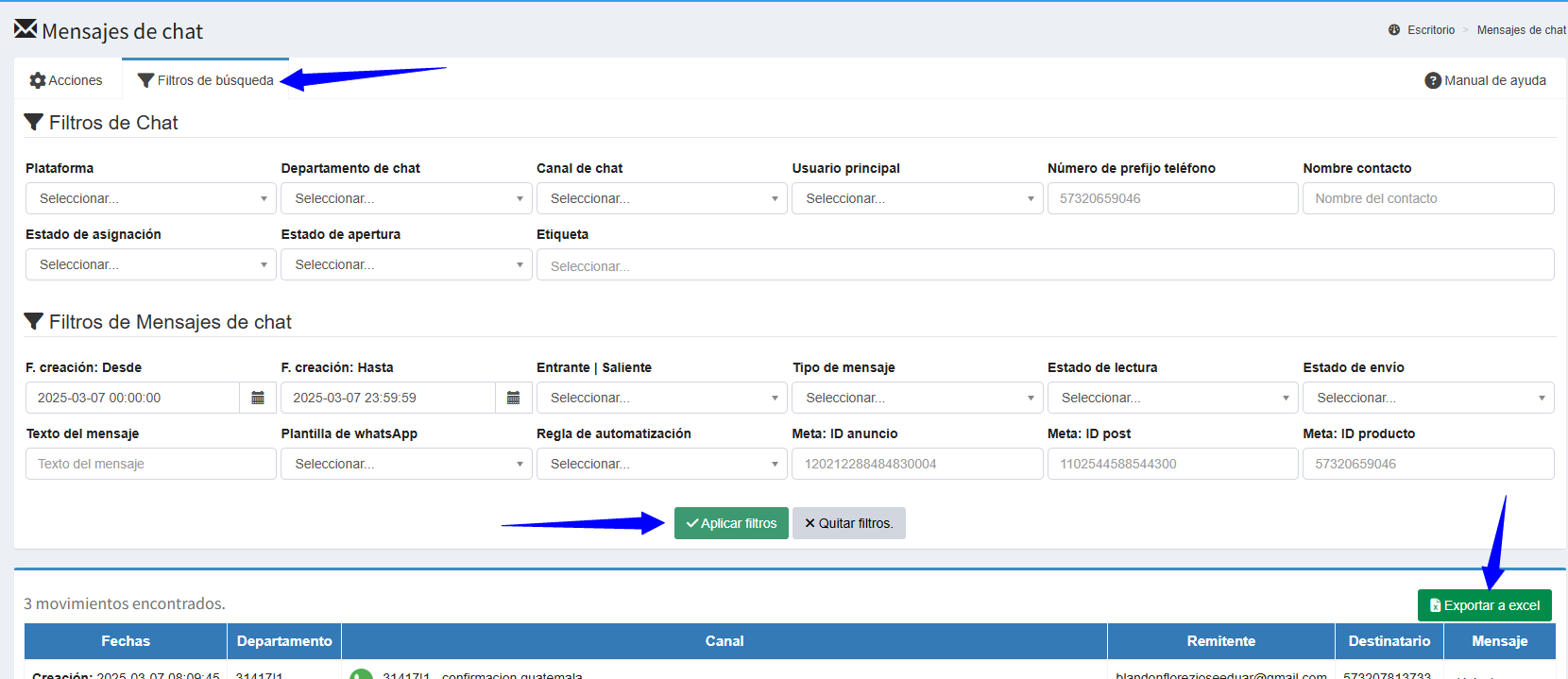
Task: Click the funnel icon beside Filtros de Chat
Action: 34,122
